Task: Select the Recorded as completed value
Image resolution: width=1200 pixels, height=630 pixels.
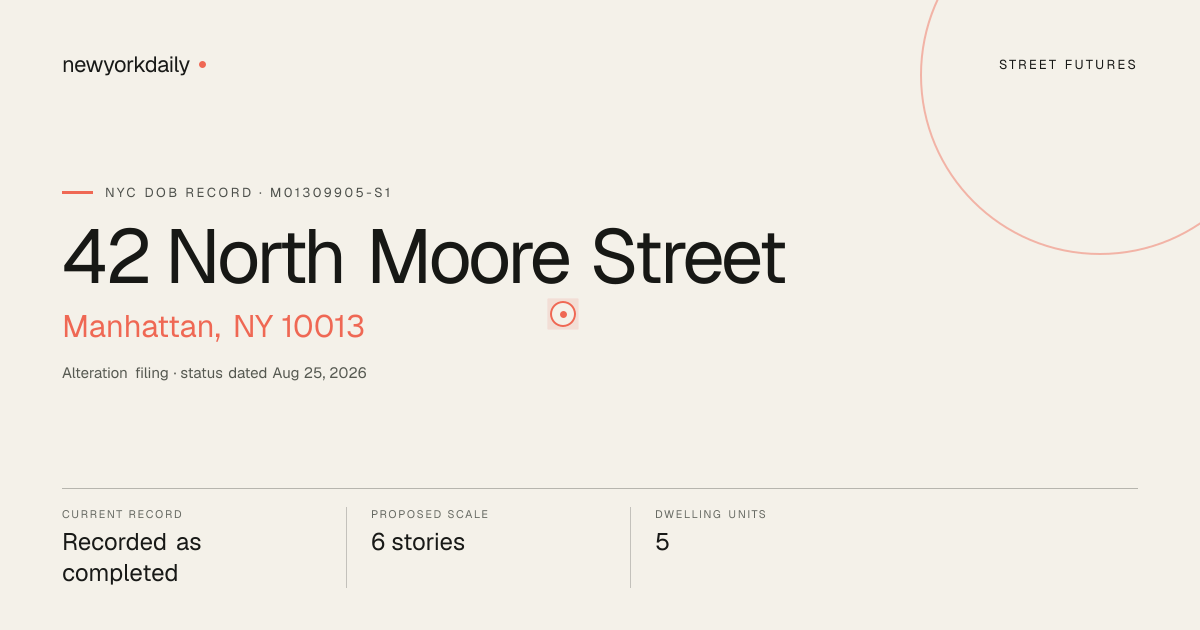Action: coord(132,558)
